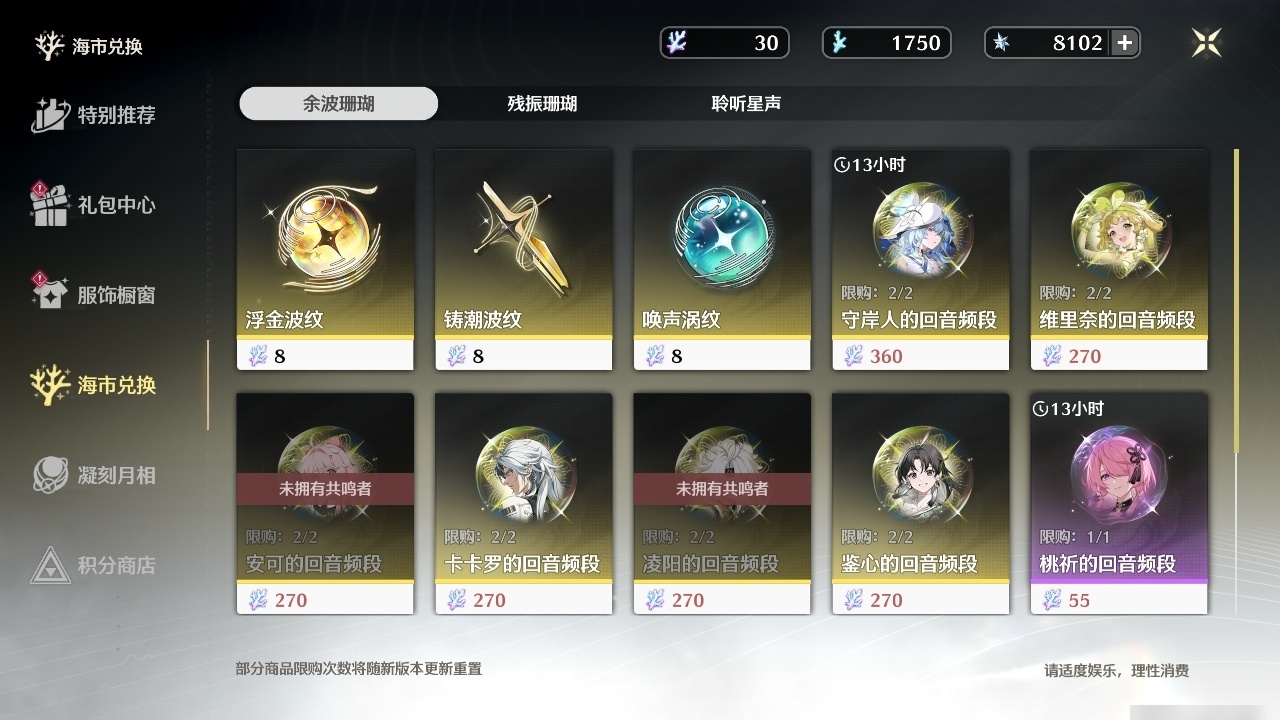The image size is (1280, 720).
Task: Select 凝刻月相 sidebar entry
Action: (94, 475)
